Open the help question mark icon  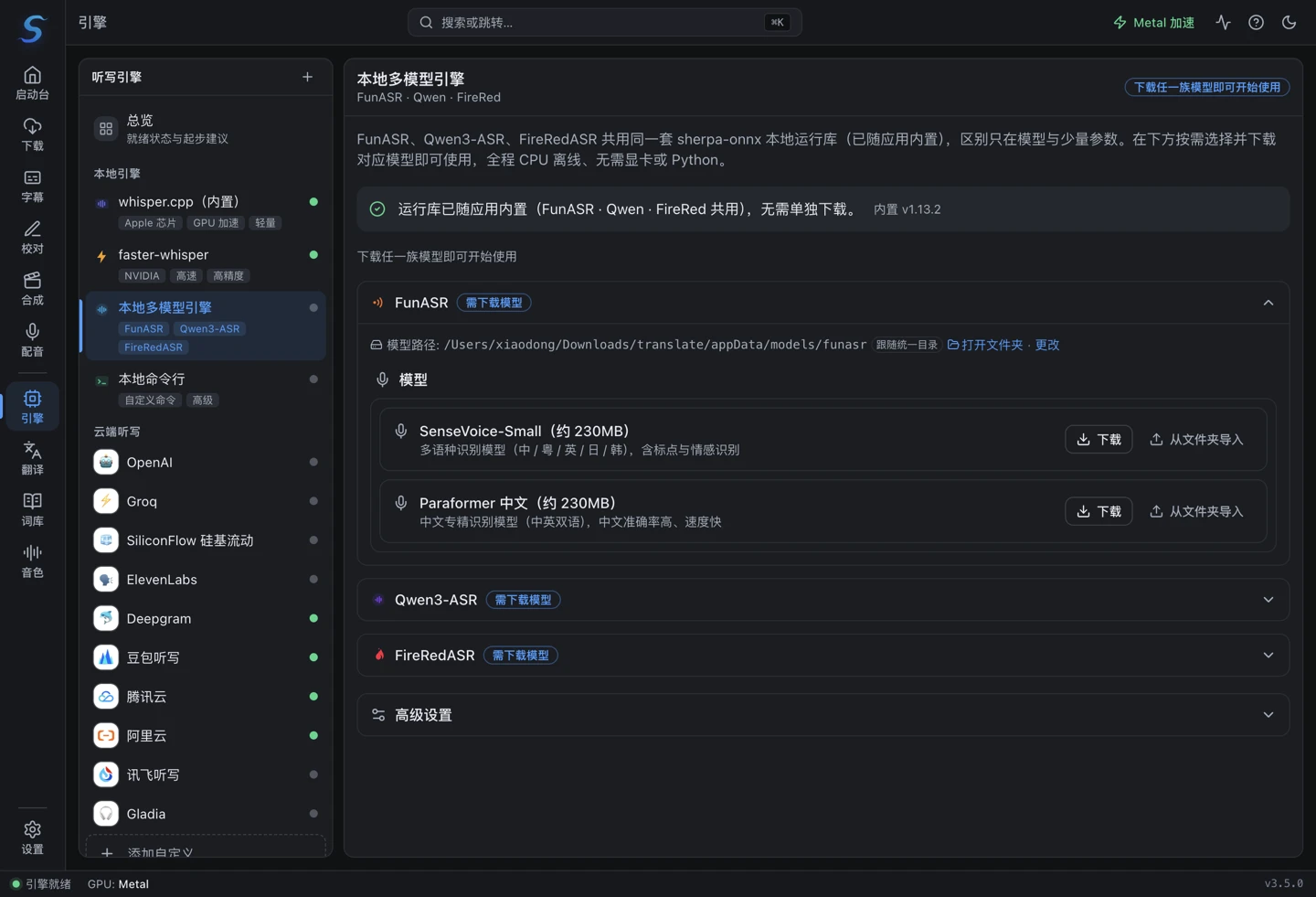[1256, 22]
